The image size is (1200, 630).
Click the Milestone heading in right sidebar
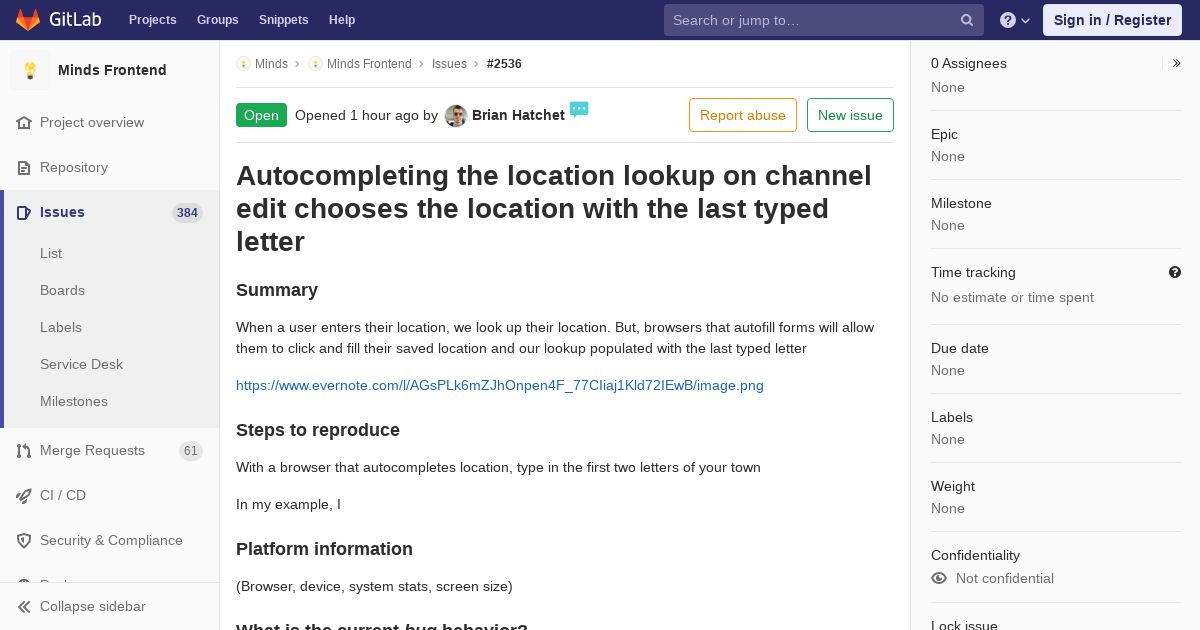click(x=961, y=203)
